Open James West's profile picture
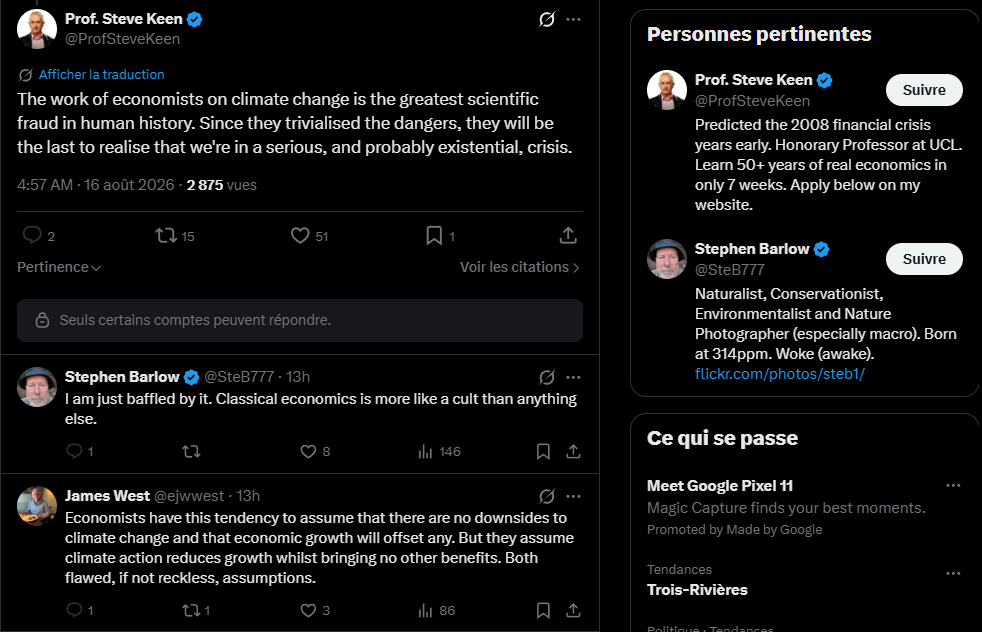The image size is (982, 632). pyautogui.click(x=37, y=505)
